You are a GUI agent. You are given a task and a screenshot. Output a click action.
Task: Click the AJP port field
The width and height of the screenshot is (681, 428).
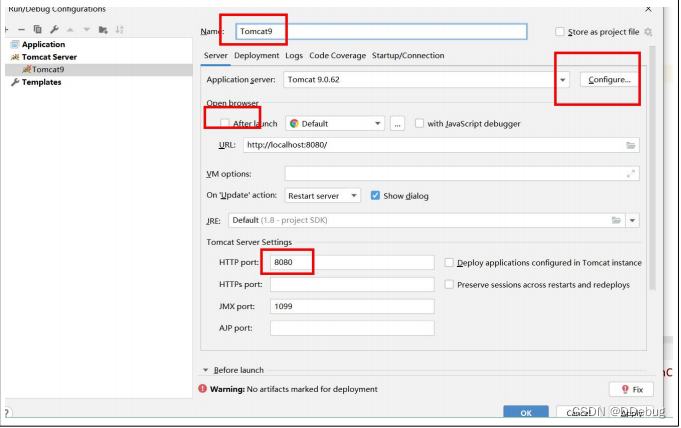pos(352,328)
